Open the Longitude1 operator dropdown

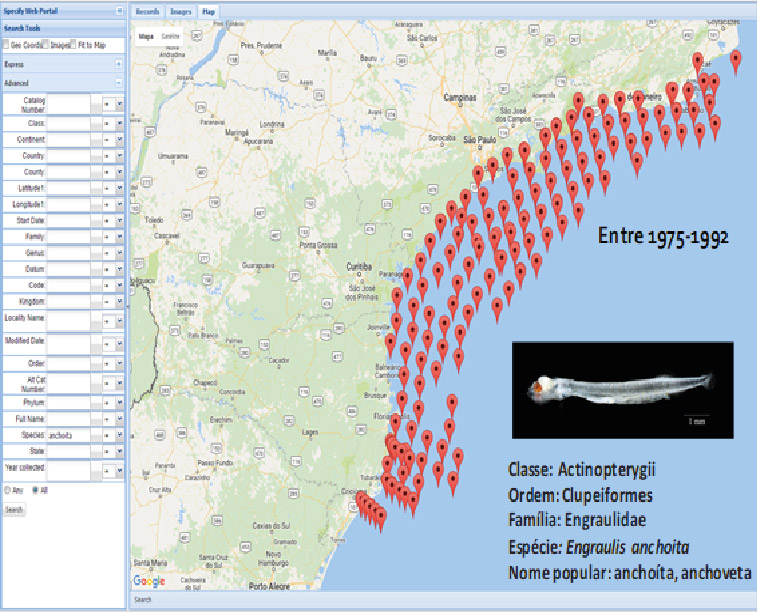tap(120, 204)
